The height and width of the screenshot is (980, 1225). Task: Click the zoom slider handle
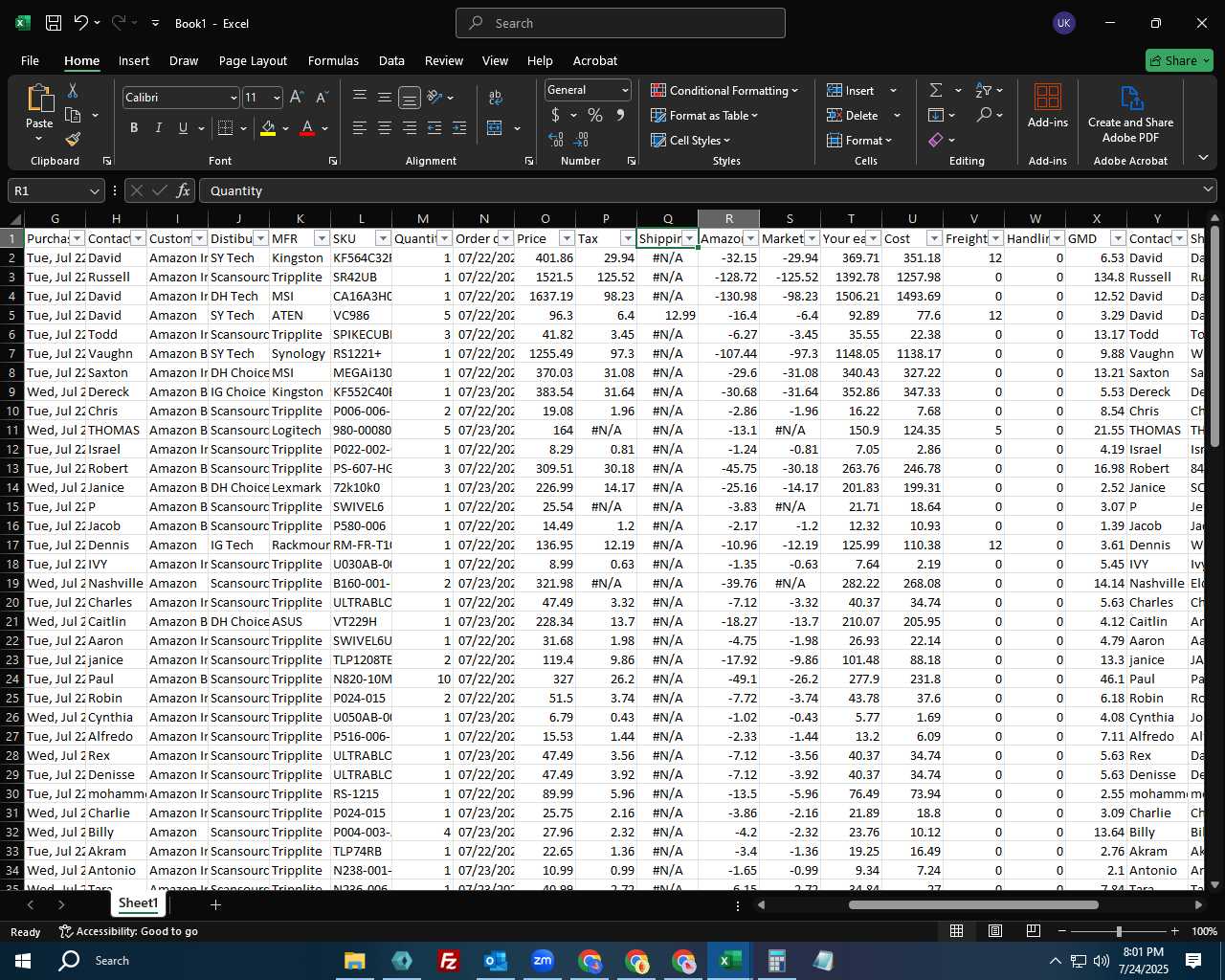[x=1118, y=931]
